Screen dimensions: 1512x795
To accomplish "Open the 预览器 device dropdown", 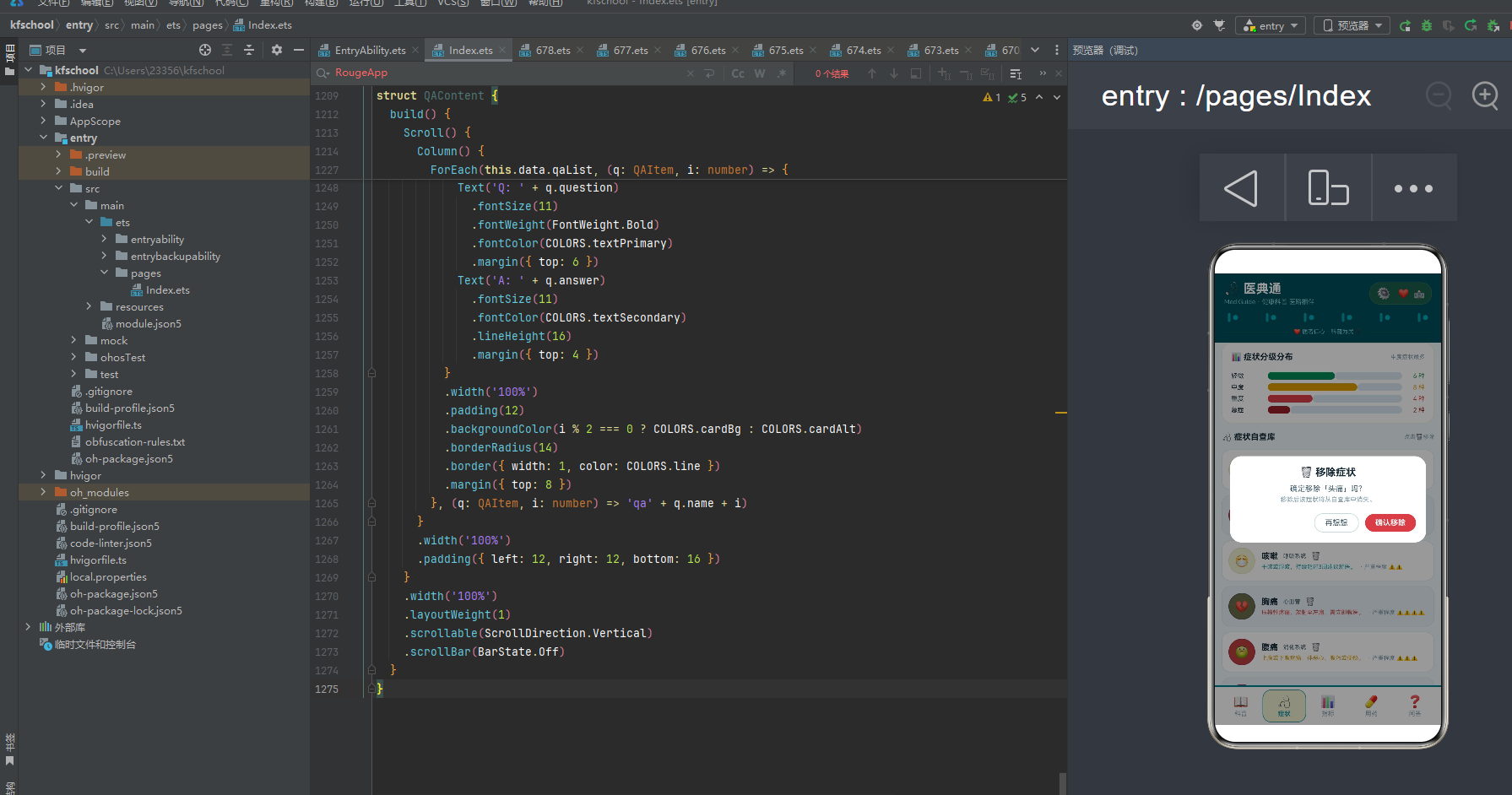I will pos(1352,25).
